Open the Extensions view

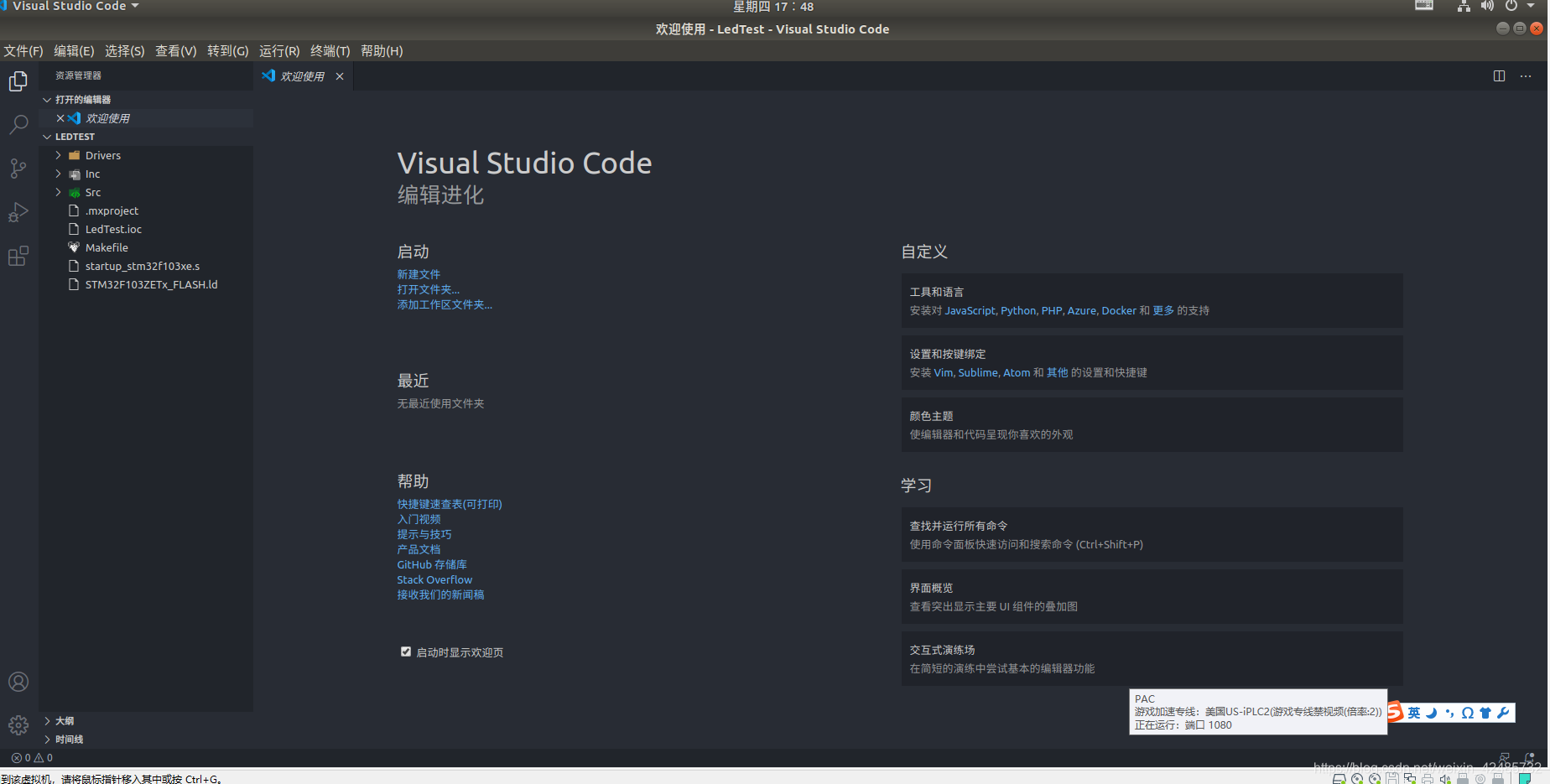[x=18, y=256]
